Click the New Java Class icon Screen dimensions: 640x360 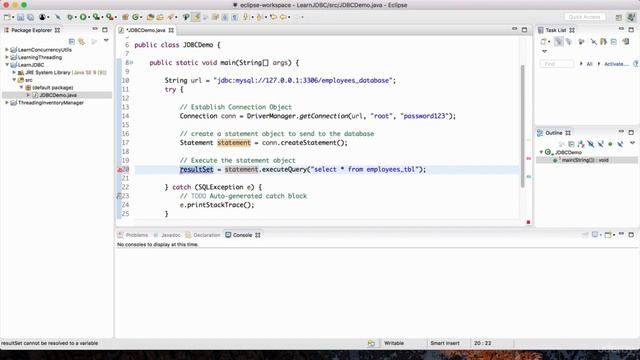136,17
